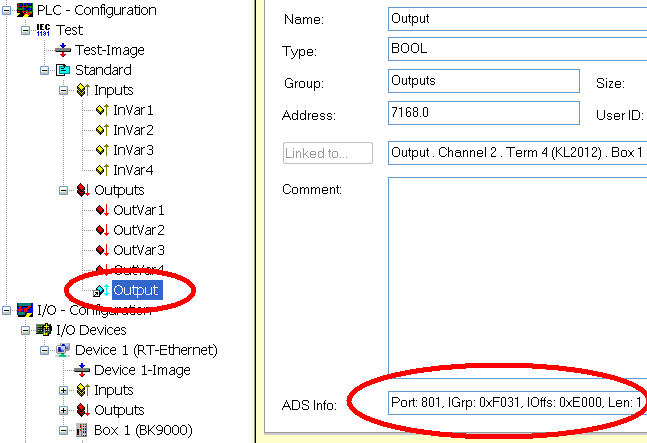Click the OutVar3 variable icon
This screenshot has height=443, width=647.
102,250
